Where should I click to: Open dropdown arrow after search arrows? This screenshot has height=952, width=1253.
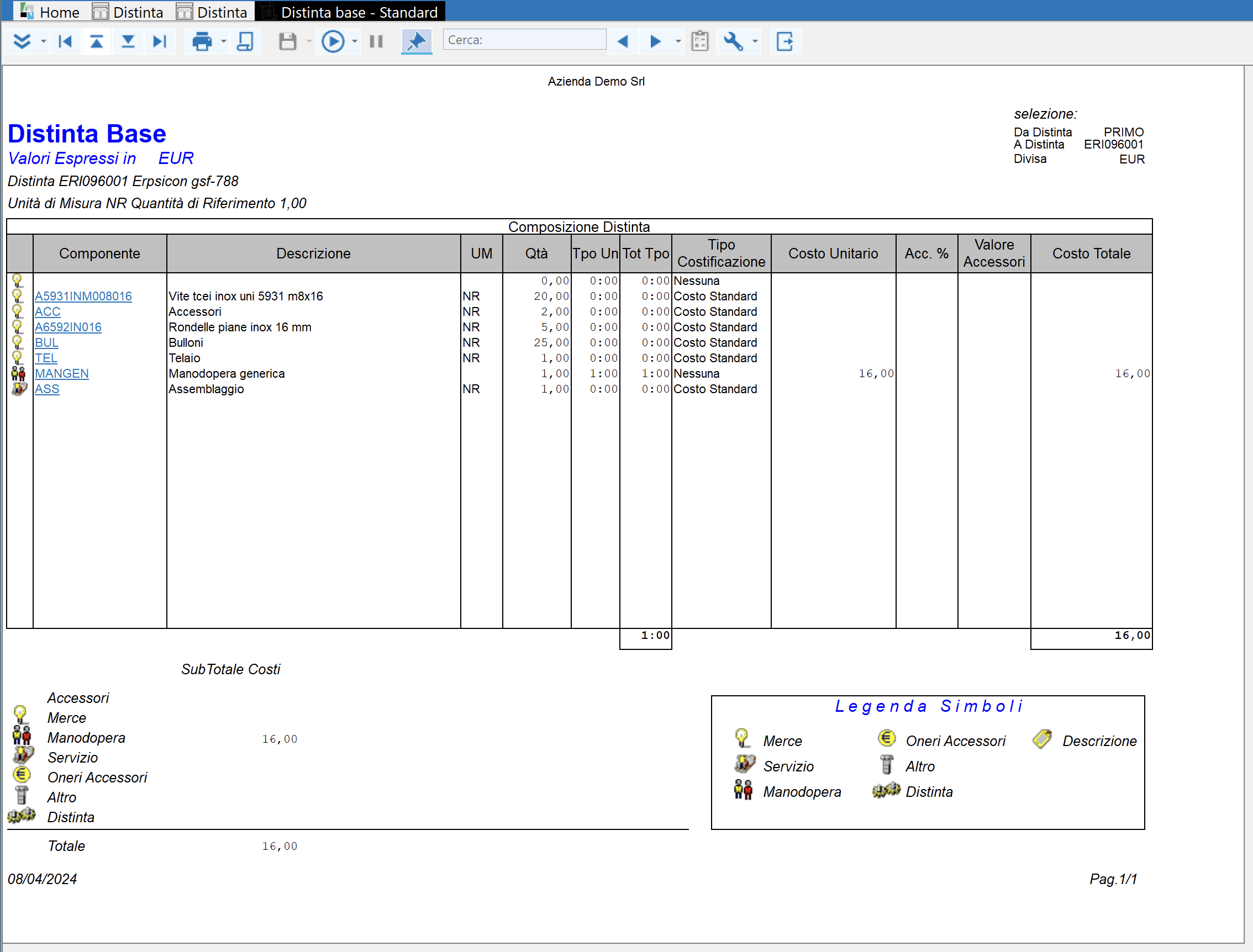[x=678, y=41]
